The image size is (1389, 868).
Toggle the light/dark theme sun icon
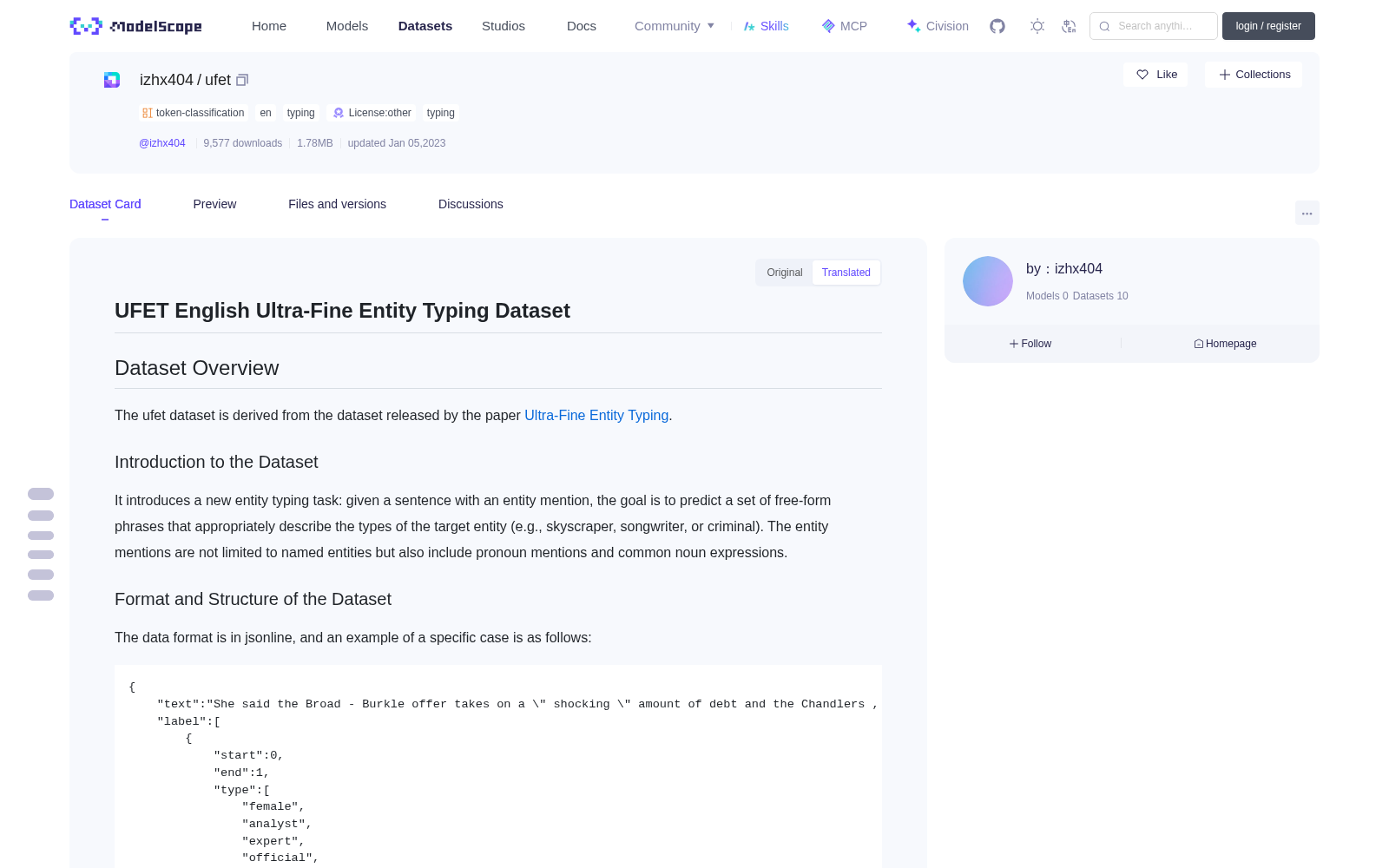point(1037,26)
